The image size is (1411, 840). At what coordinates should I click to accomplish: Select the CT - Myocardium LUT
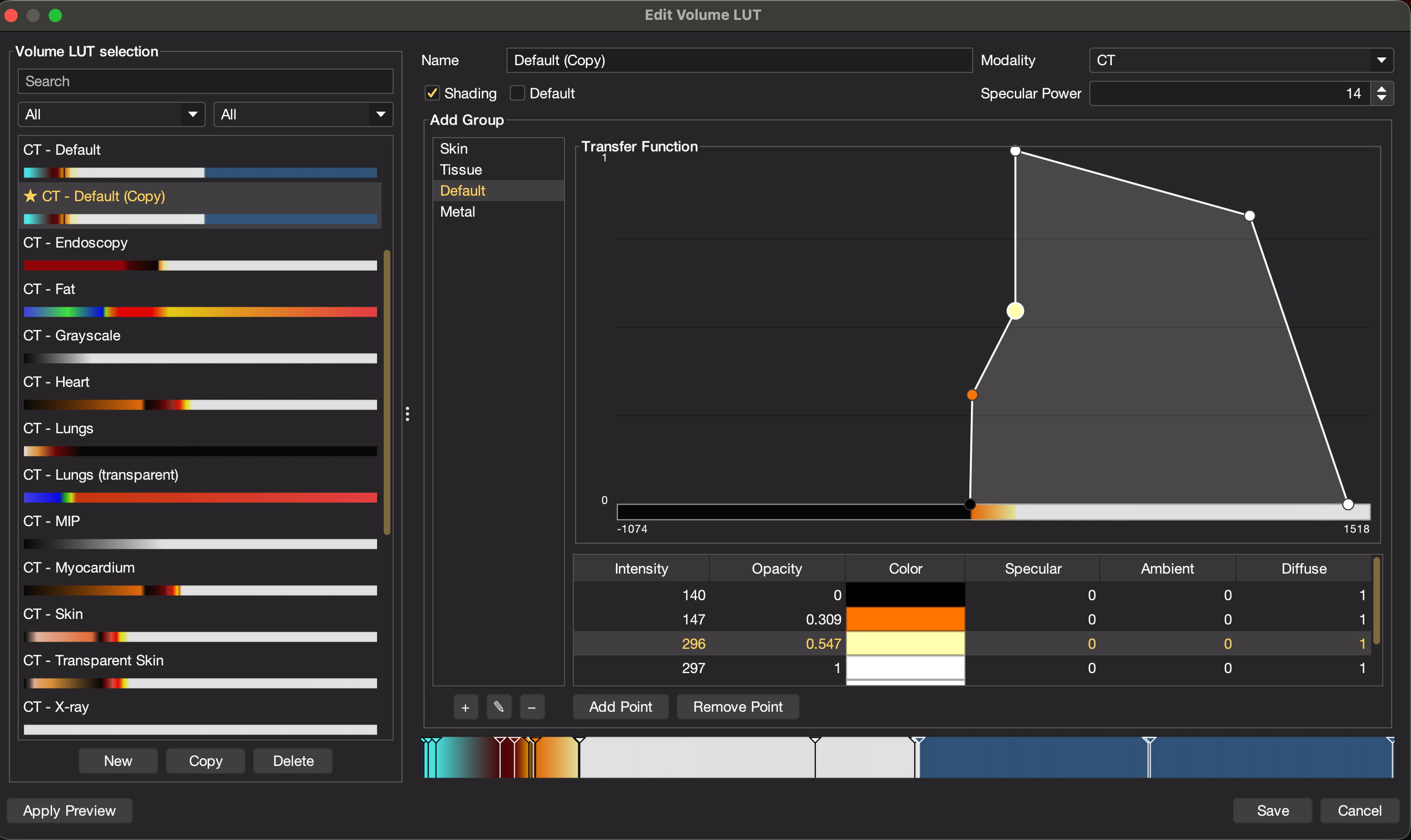coord(201,577)
